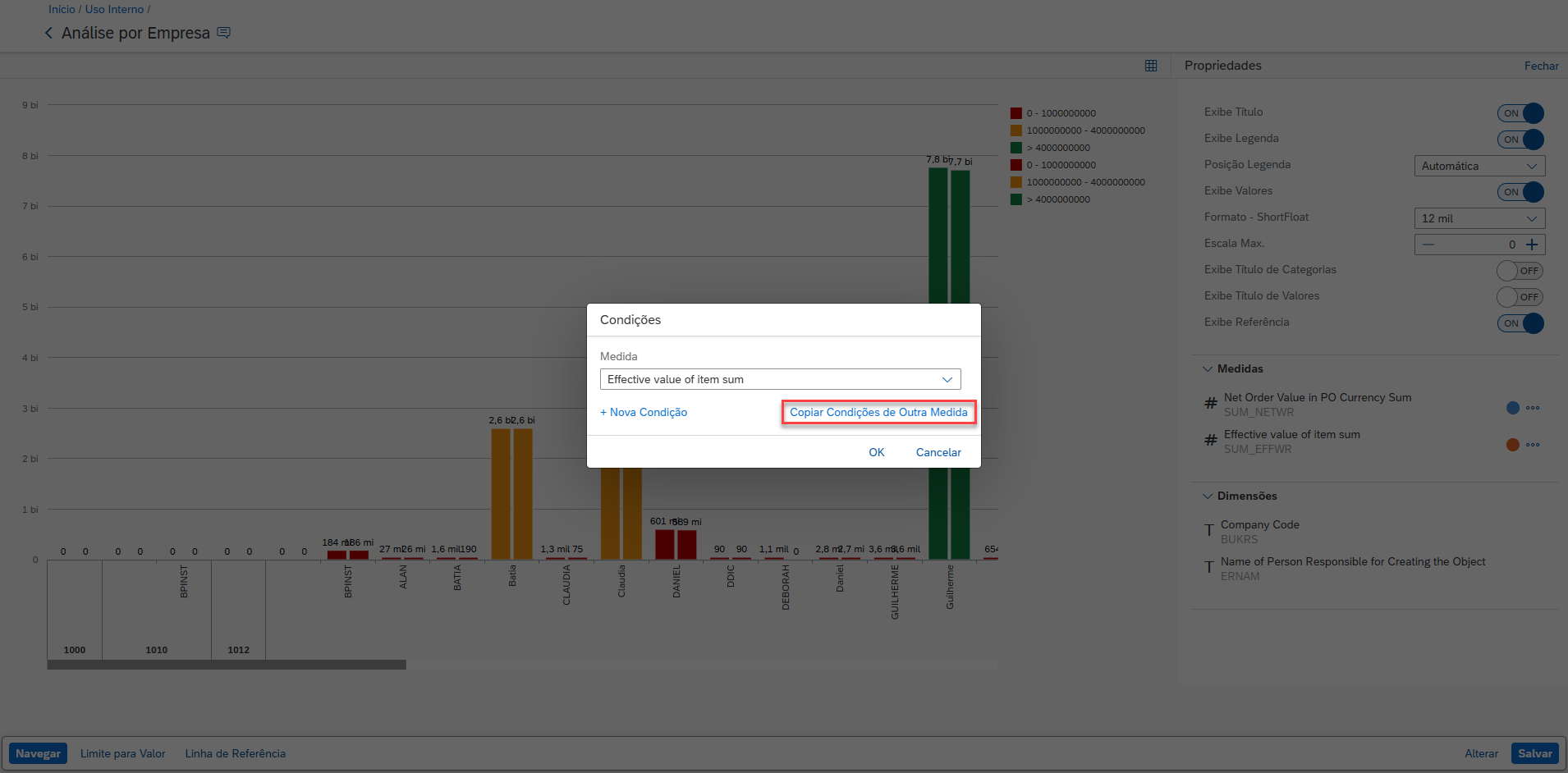Click the chart's horizontal scrollbar
This screenshot has width=1568, height=773.
(227, 665)
